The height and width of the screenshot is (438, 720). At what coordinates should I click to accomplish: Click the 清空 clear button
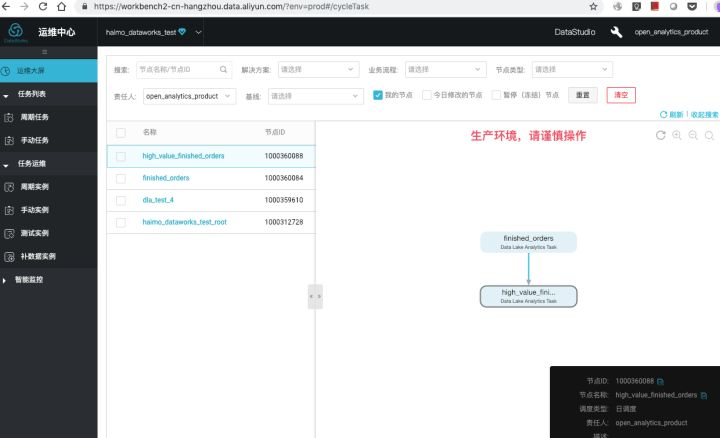click(621, 95)
